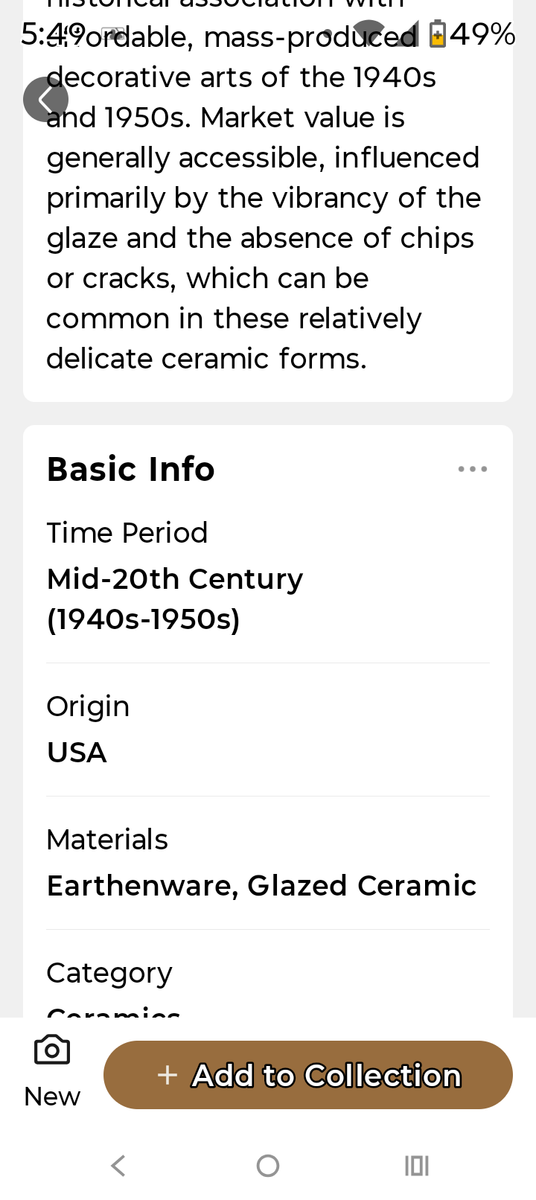This screenshot has height=1200, width=536.
Task: Select the Mid-20th Century (1940s-1950s) value
Action: [x=175, y=599]
